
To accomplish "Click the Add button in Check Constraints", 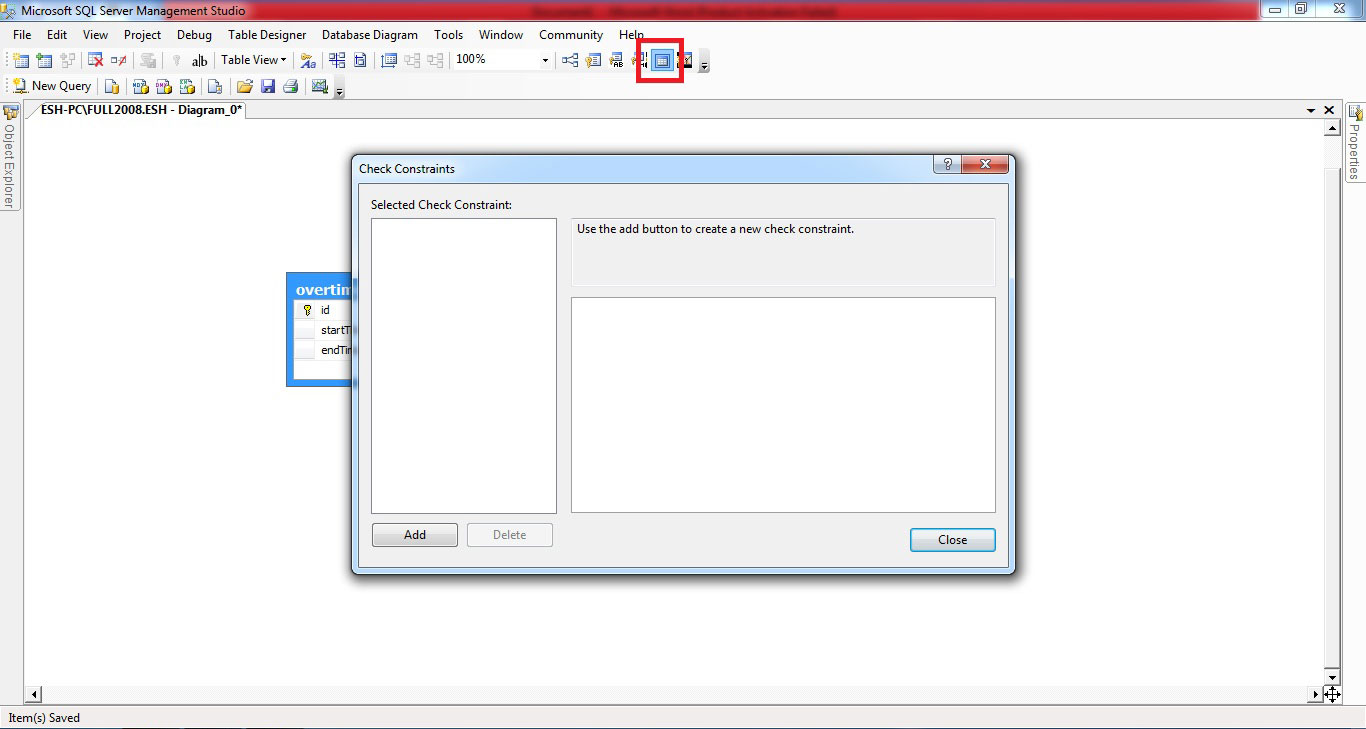I will tap(414, 535).
